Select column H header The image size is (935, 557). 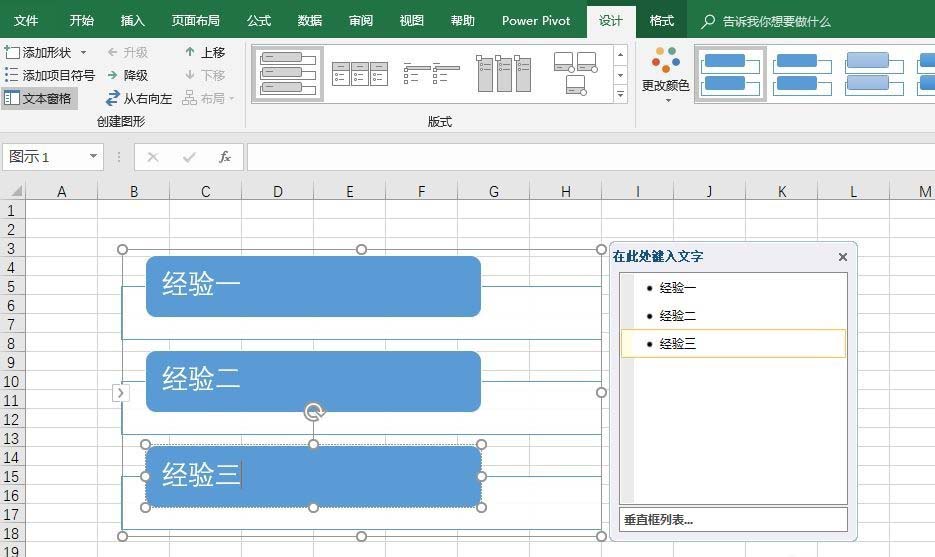click(x=565, y=191)
